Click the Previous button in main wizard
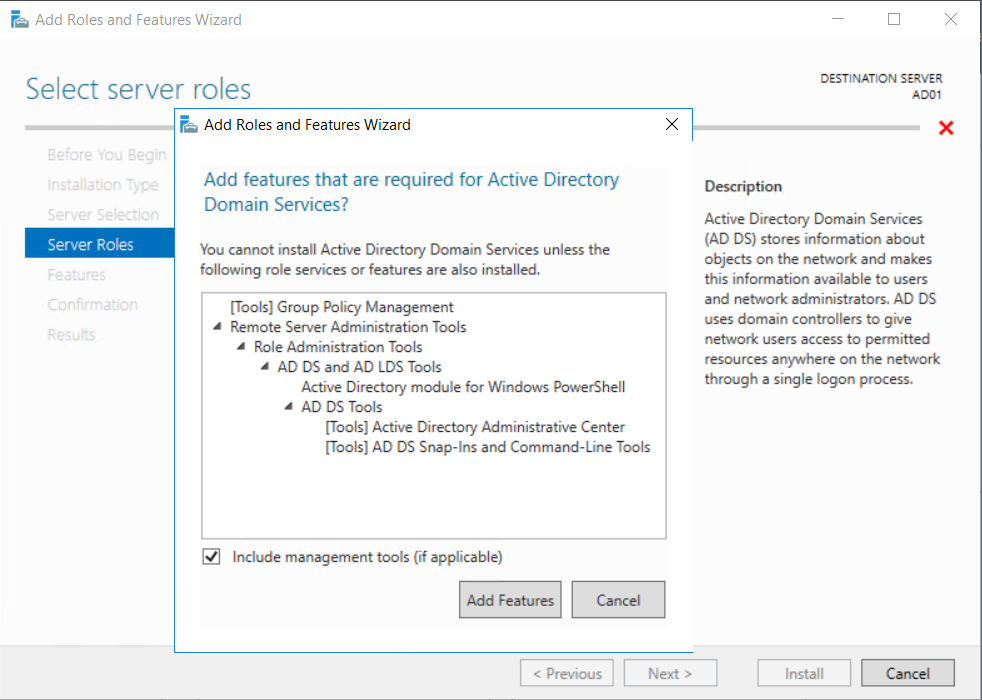982x700 pixels. pyautogui.click(x=567, y=673)
